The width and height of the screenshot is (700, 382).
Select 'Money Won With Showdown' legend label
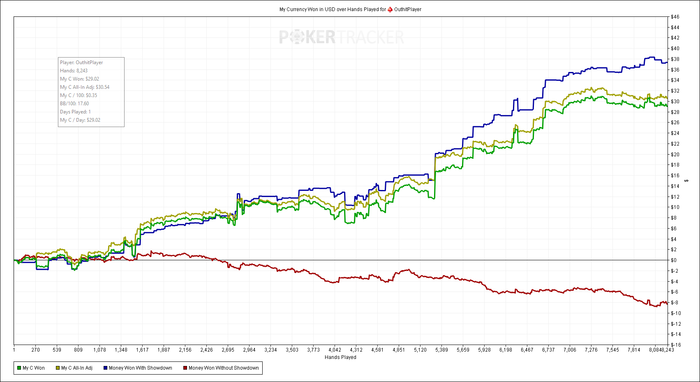point(140,368)
